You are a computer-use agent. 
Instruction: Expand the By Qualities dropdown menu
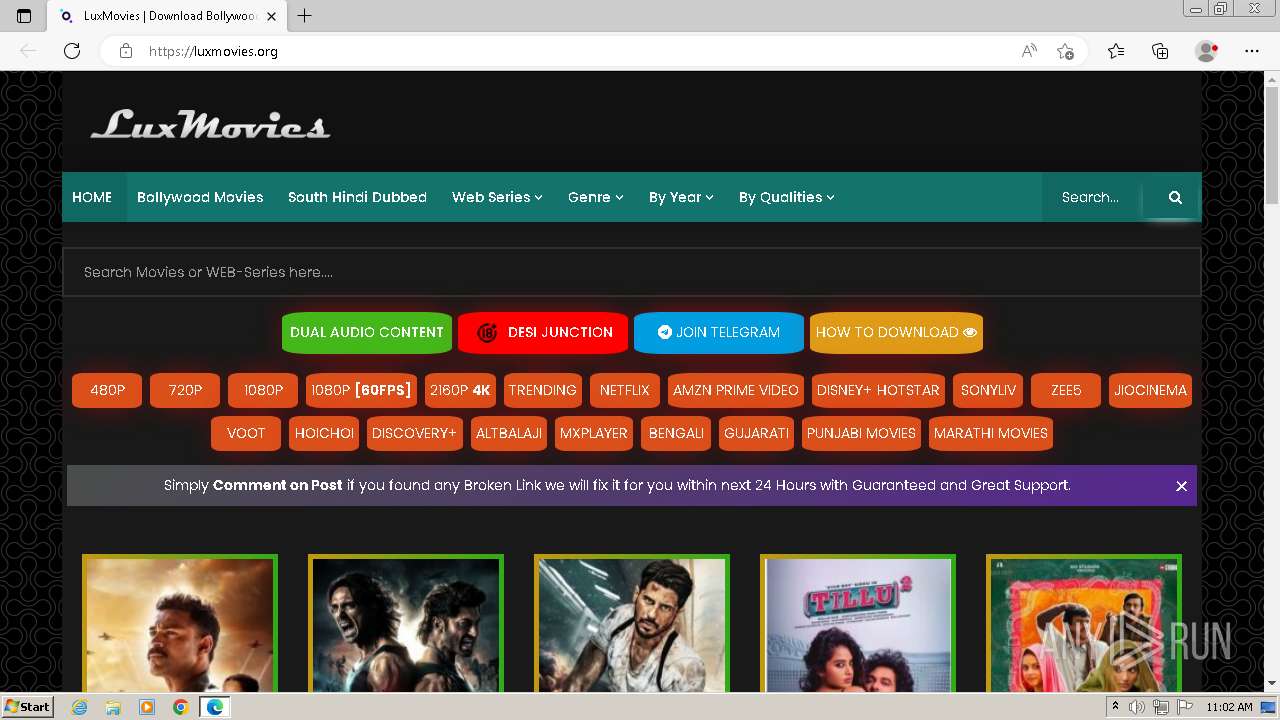pyautogui.click(x=787, y=197)
